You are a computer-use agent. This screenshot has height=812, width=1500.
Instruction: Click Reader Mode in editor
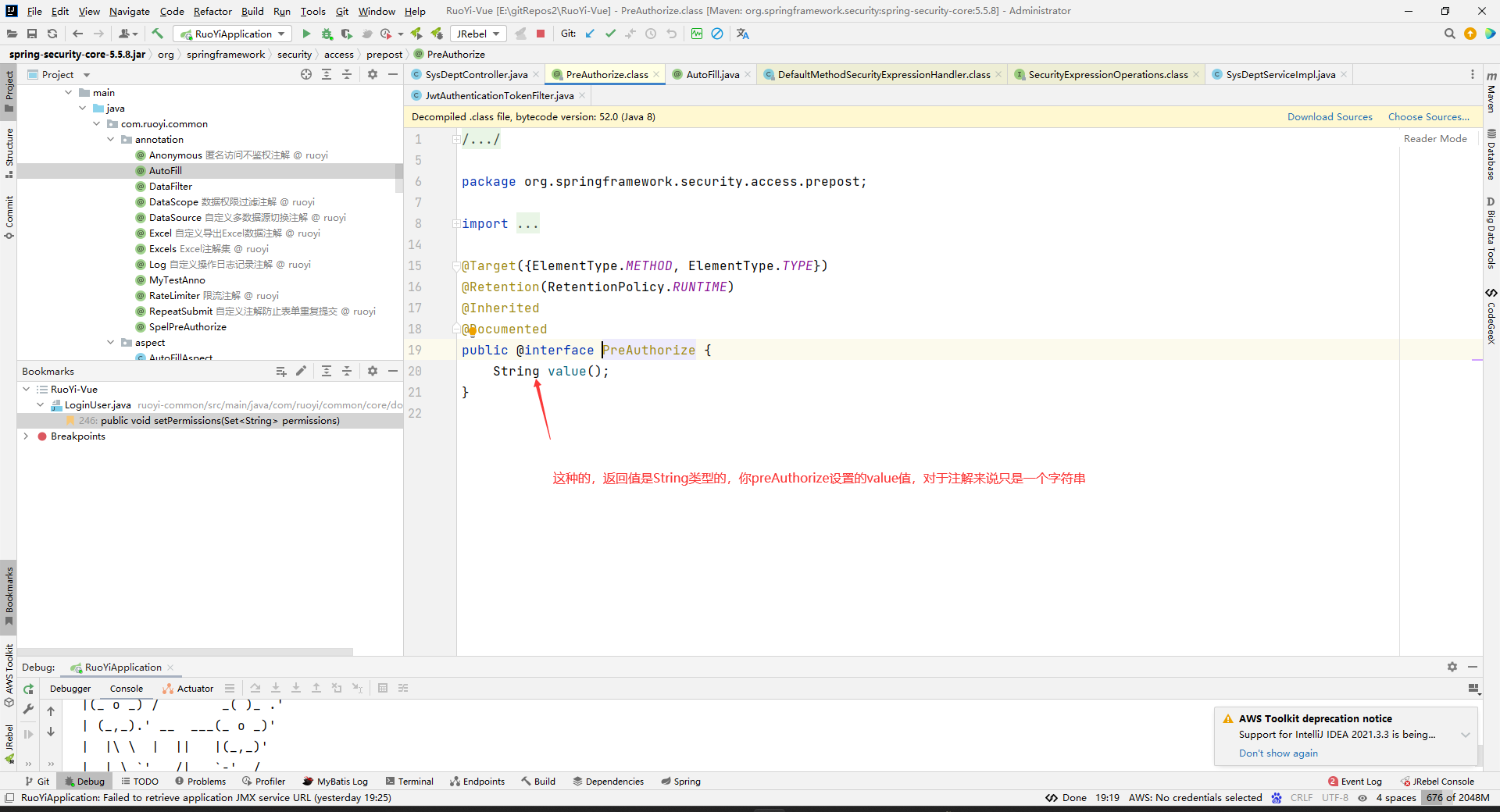[1435, 138]
